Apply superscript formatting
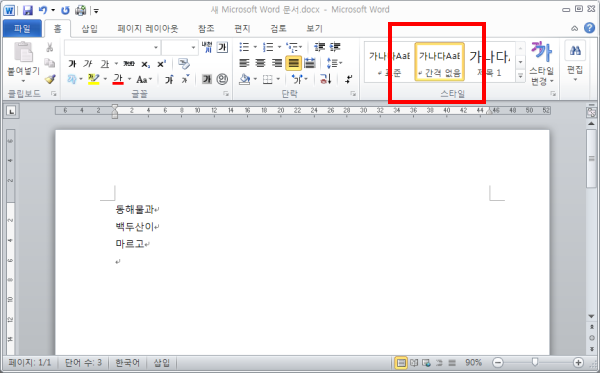Image resolution: width=600 pixels, height=373 pixels. click(x=161, y=64)
